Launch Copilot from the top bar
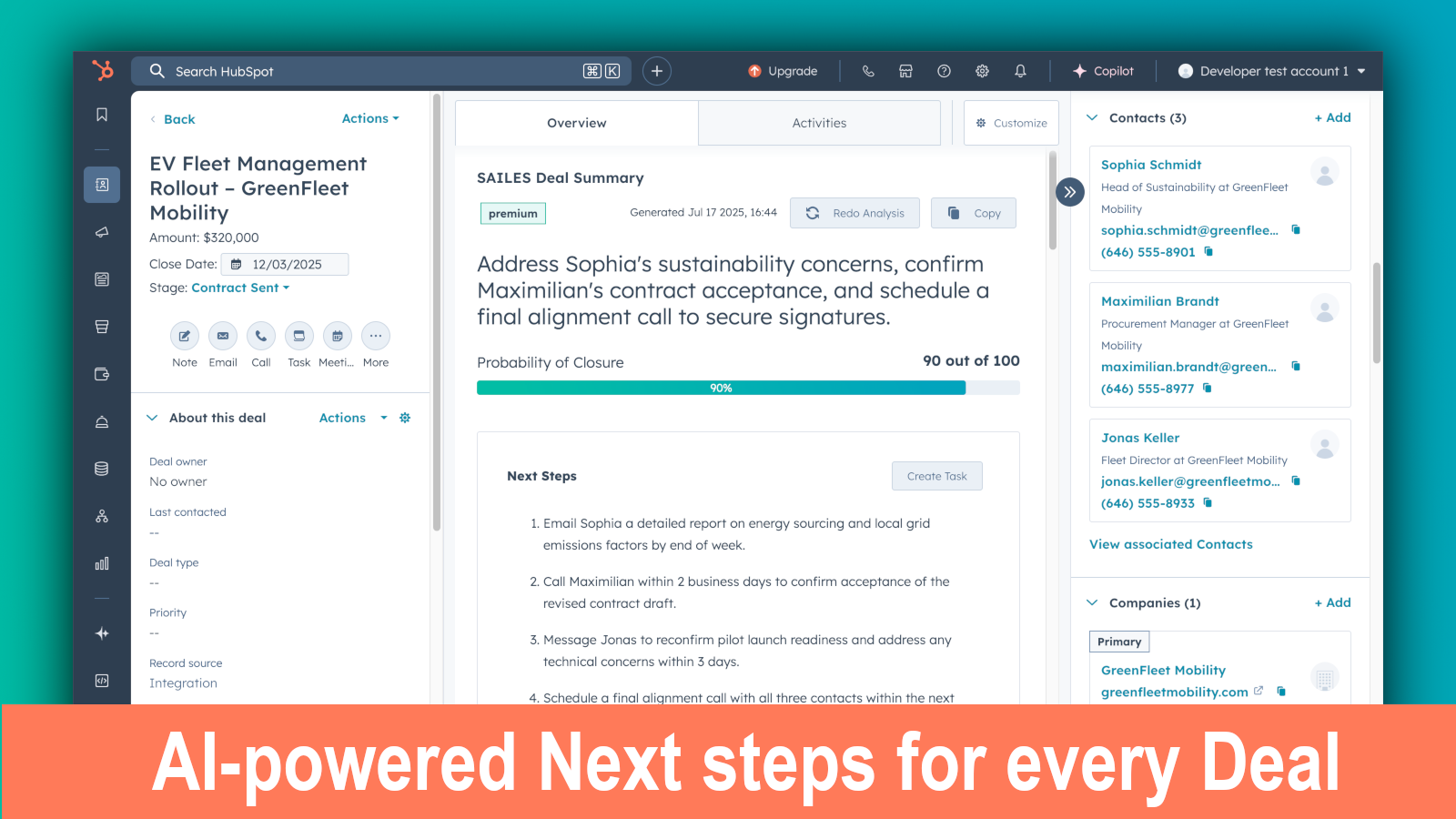The height and width of the screenshot is (819, 1456). (1103, 71)
